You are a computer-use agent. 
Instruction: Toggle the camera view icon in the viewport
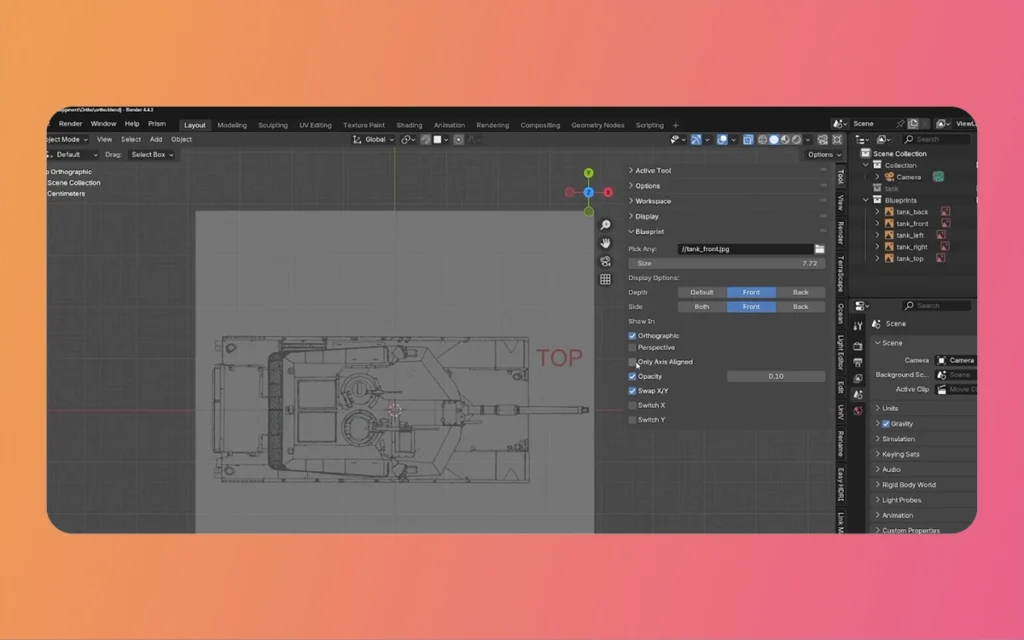click(x=605, y=261)
